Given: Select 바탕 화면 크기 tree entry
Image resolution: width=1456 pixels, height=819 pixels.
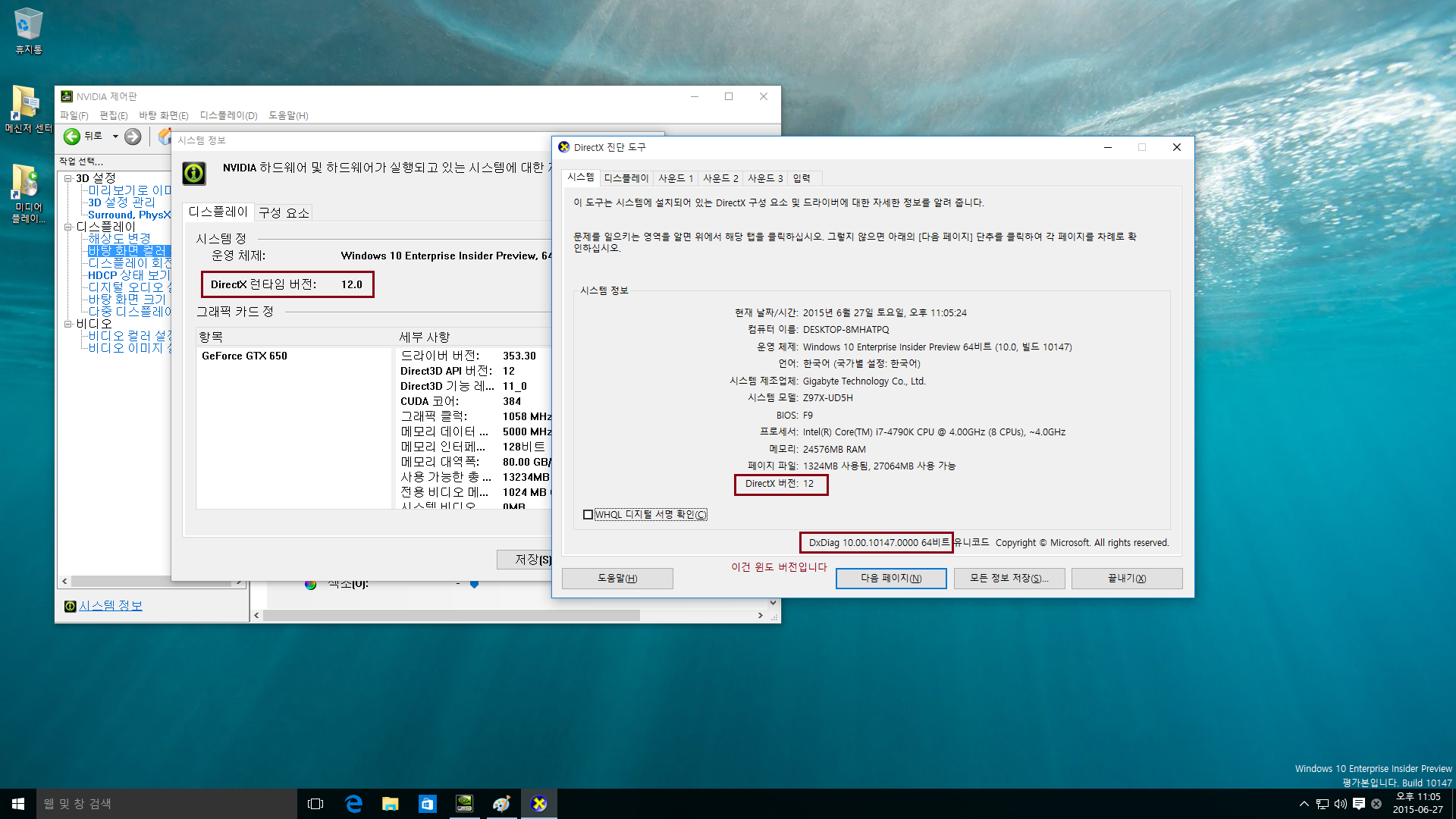Looking at the screenshot, I should click(127, 300).
